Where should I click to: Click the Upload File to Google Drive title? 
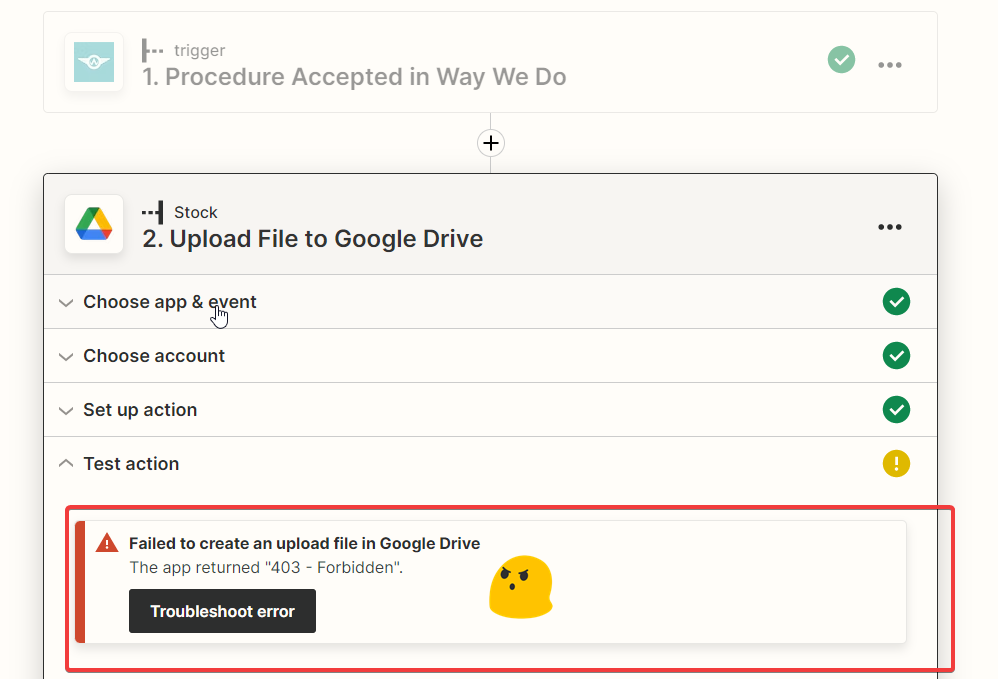(x=313, y=239)
